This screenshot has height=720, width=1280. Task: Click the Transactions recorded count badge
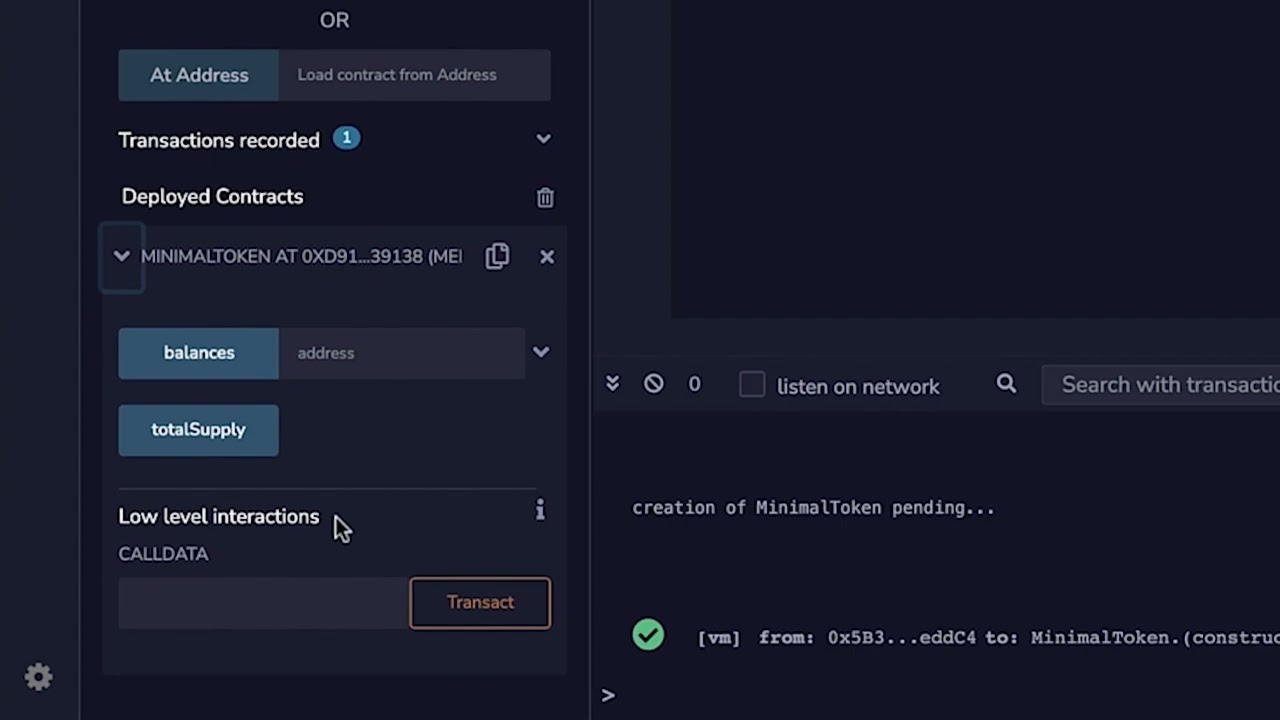tap(346, 138)
